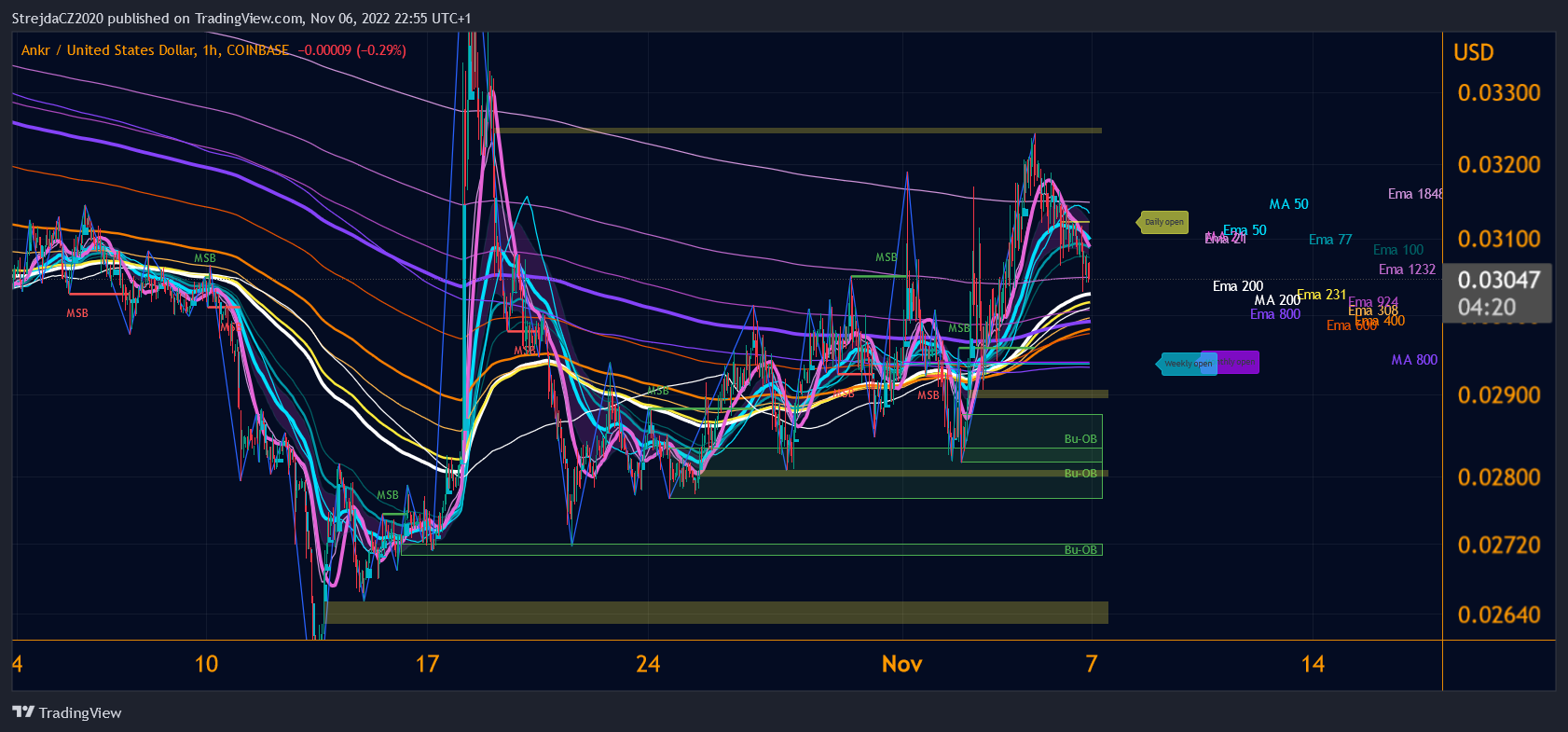Click the current price label 0.03047
This screenshot has width=1568, height=732.
[x=1498, y=280]
